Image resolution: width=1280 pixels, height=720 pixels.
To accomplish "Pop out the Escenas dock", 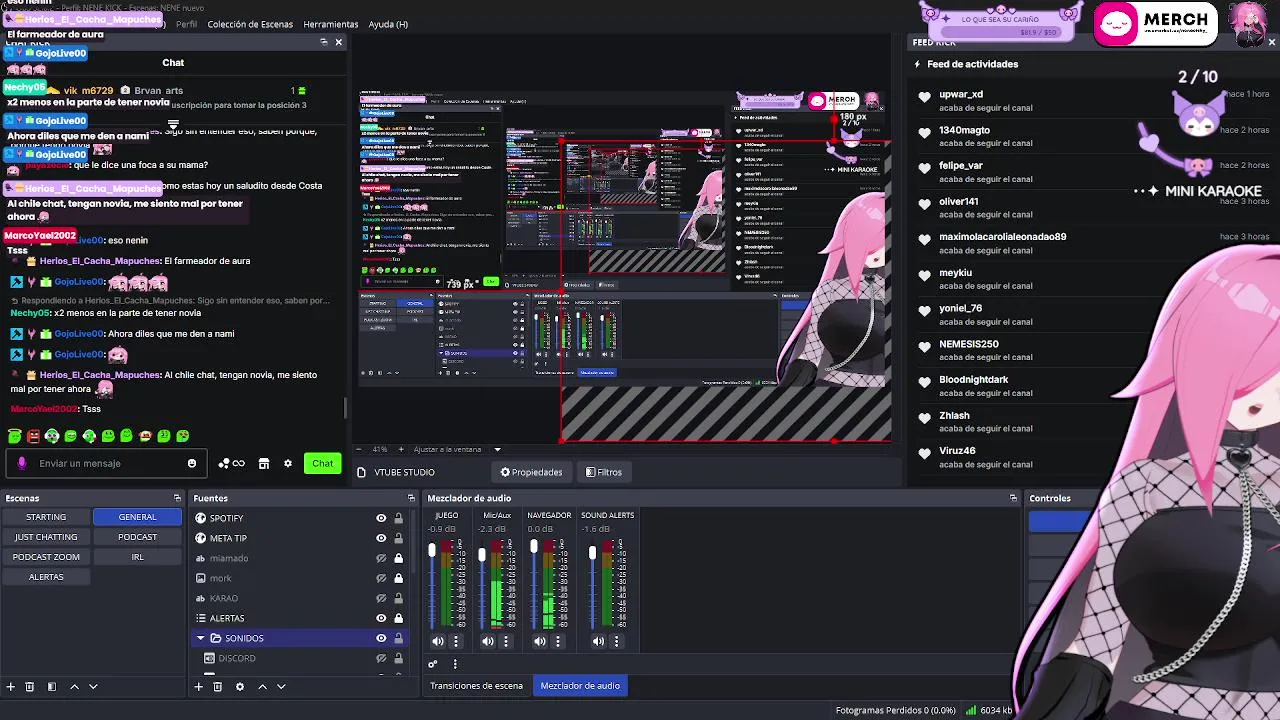I will click(x=177, y=498).
